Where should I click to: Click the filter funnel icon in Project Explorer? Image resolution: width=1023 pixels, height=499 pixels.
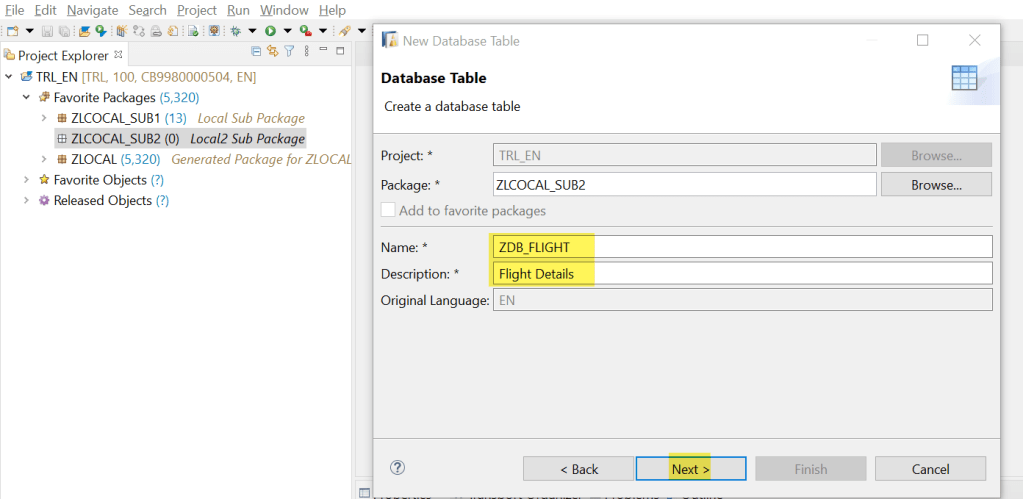point(289,52)
